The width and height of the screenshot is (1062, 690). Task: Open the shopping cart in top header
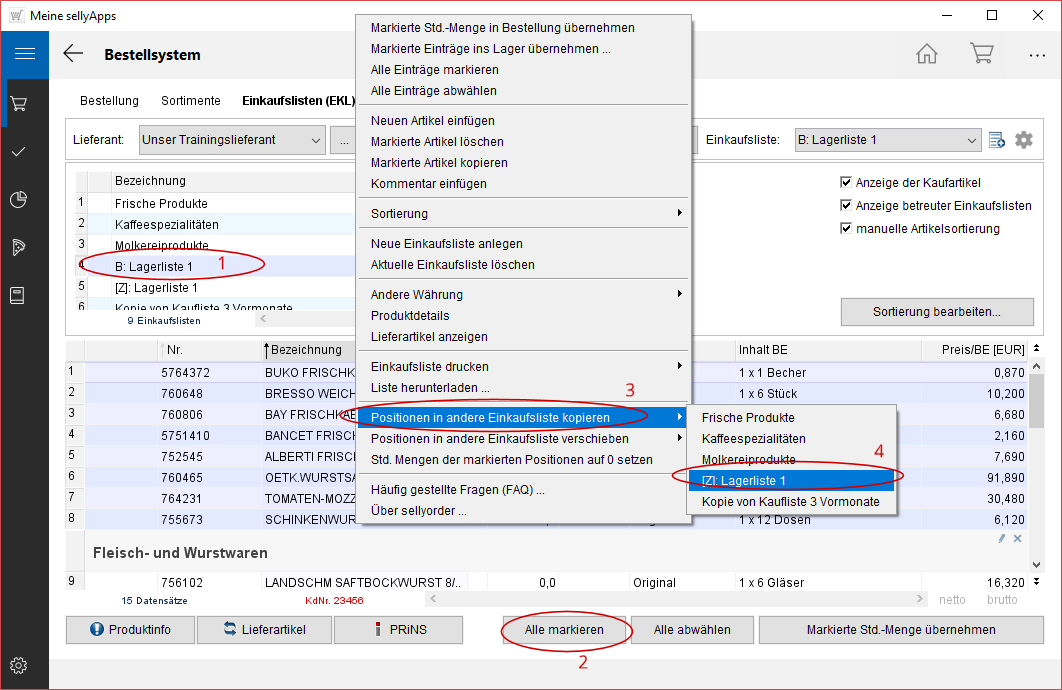coord(981,54)
